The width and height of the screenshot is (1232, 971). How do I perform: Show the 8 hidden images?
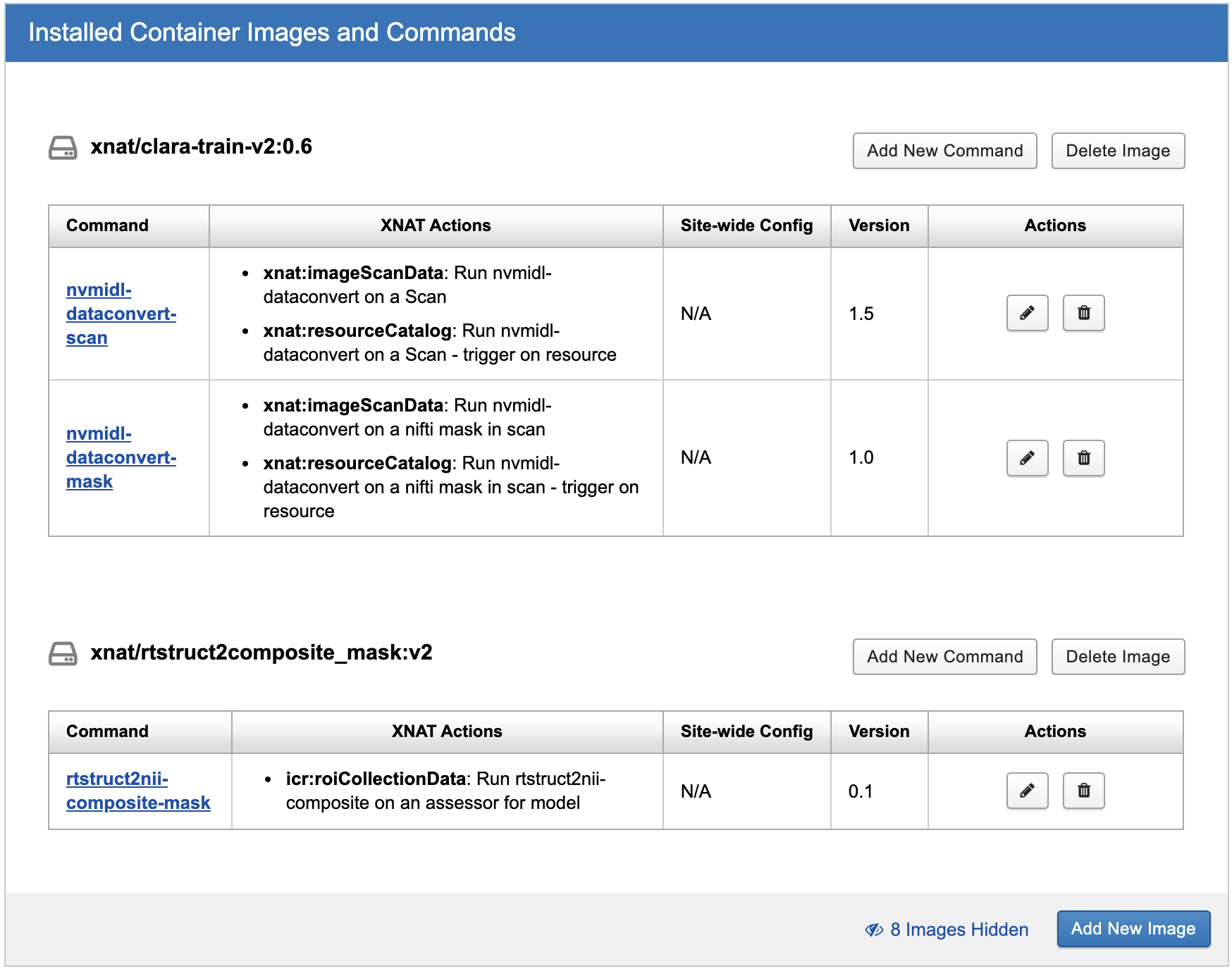[947, 929]
